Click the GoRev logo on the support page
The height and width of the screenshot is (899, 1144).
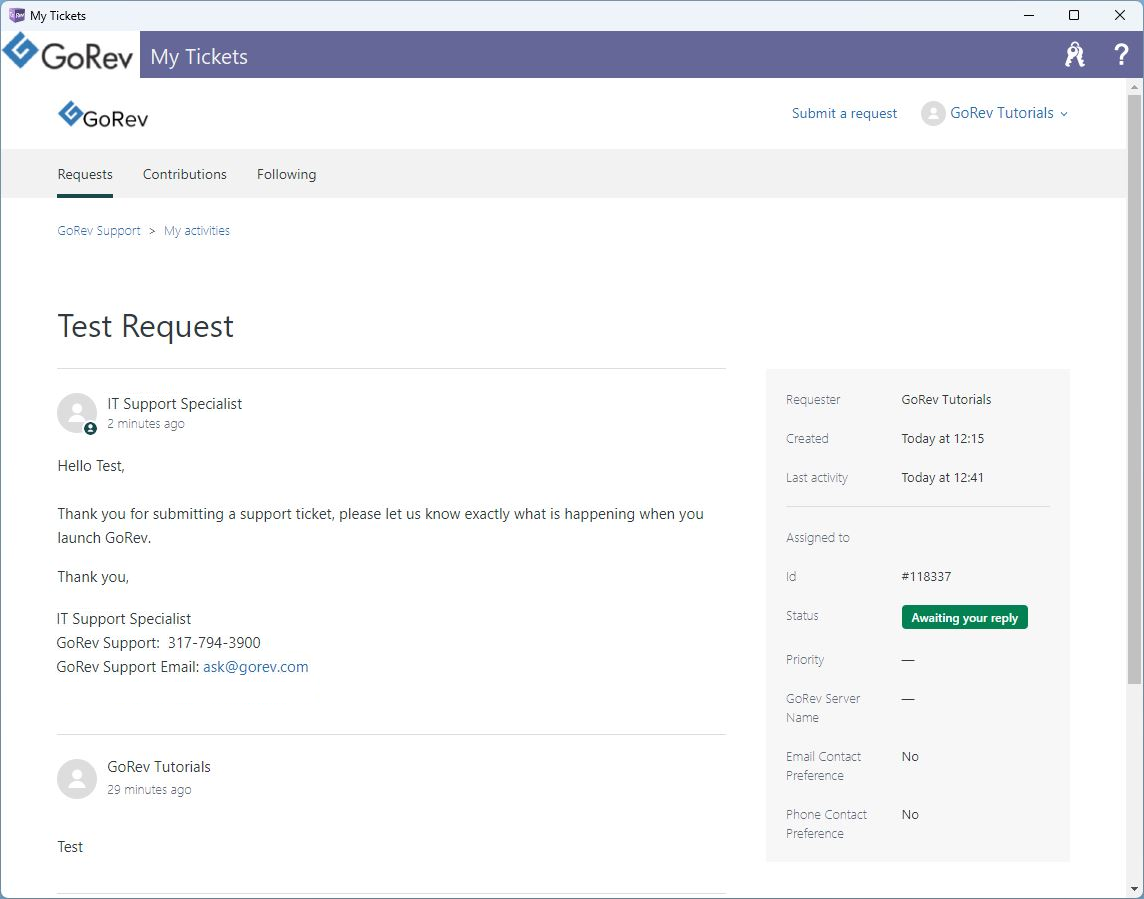click(103, 115)
